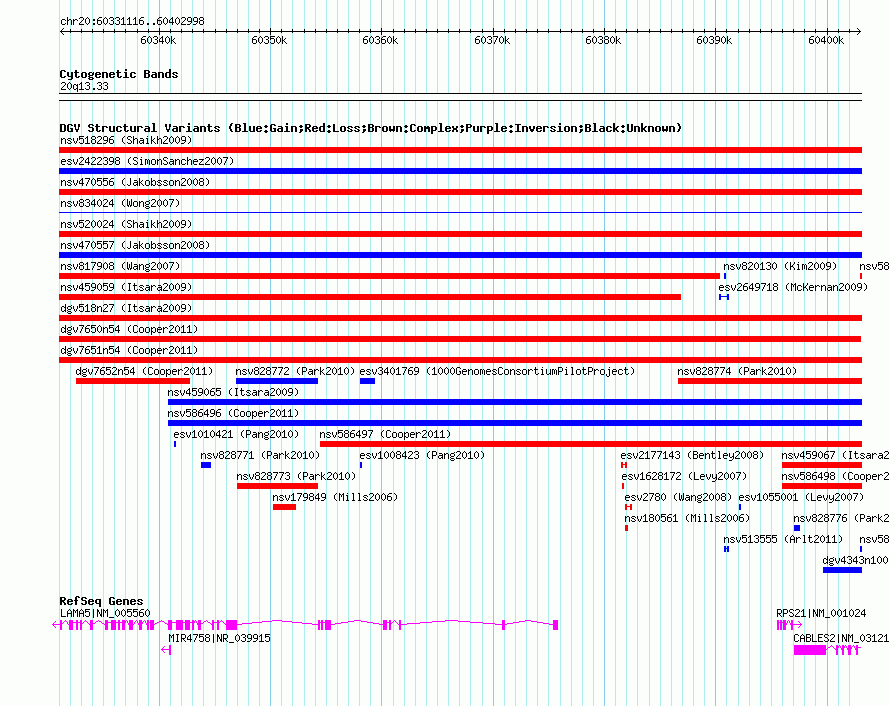The image size is (890, 706).
Task: Click the dgv7651n54 (Cooper2011) label
Action: pyautogui.click(x=129, y=350)
